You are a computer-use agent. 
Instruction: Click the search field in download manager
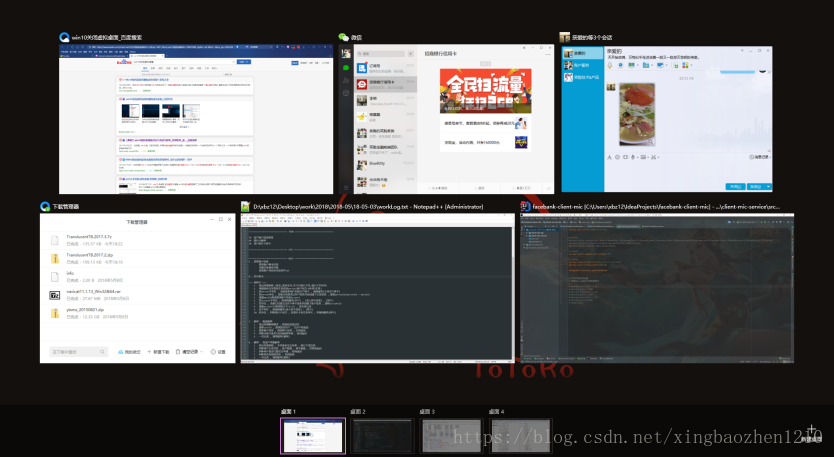click(x=79, y=352)
